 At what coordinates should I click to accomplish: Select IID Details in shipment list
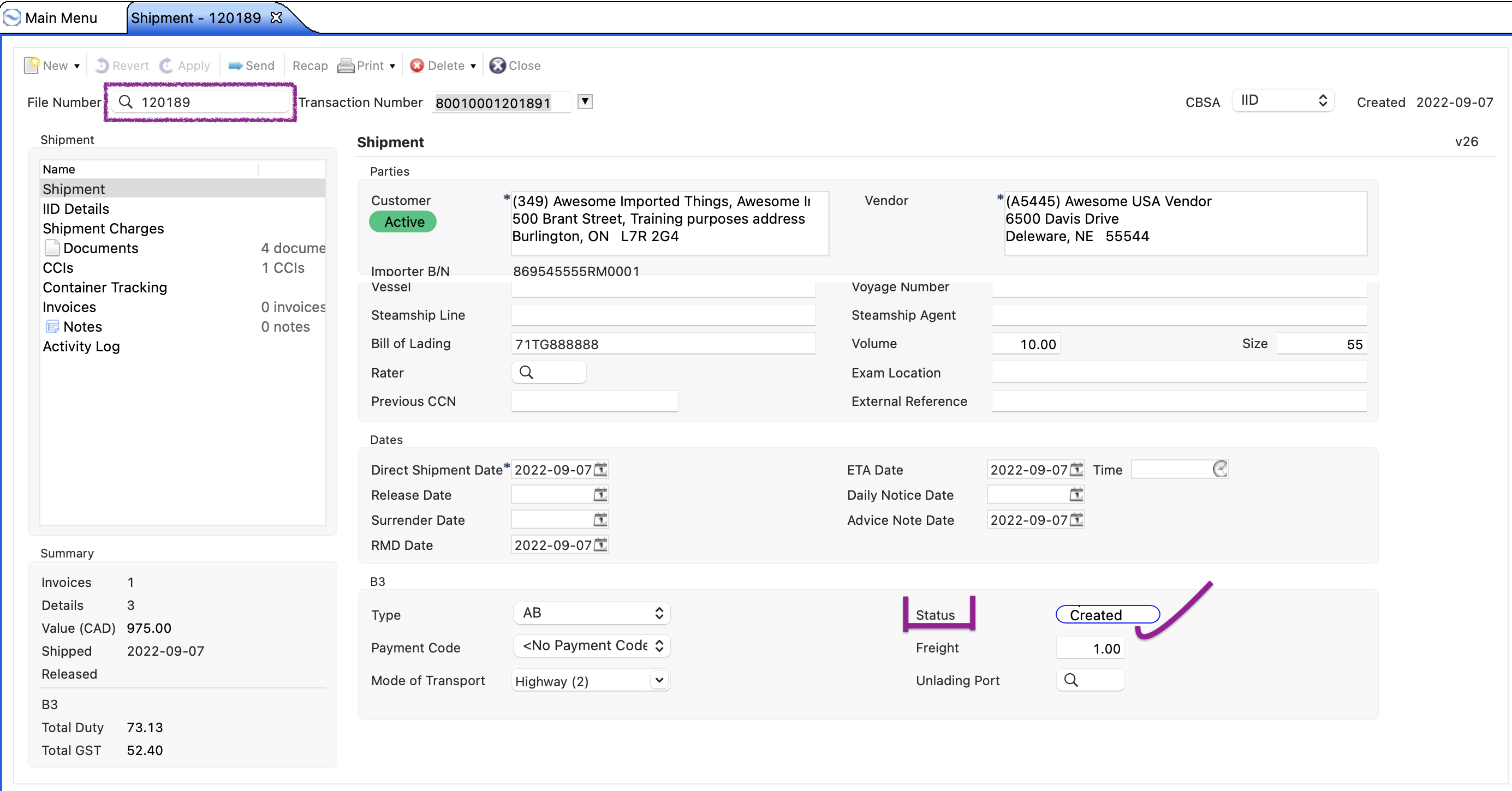76,209
